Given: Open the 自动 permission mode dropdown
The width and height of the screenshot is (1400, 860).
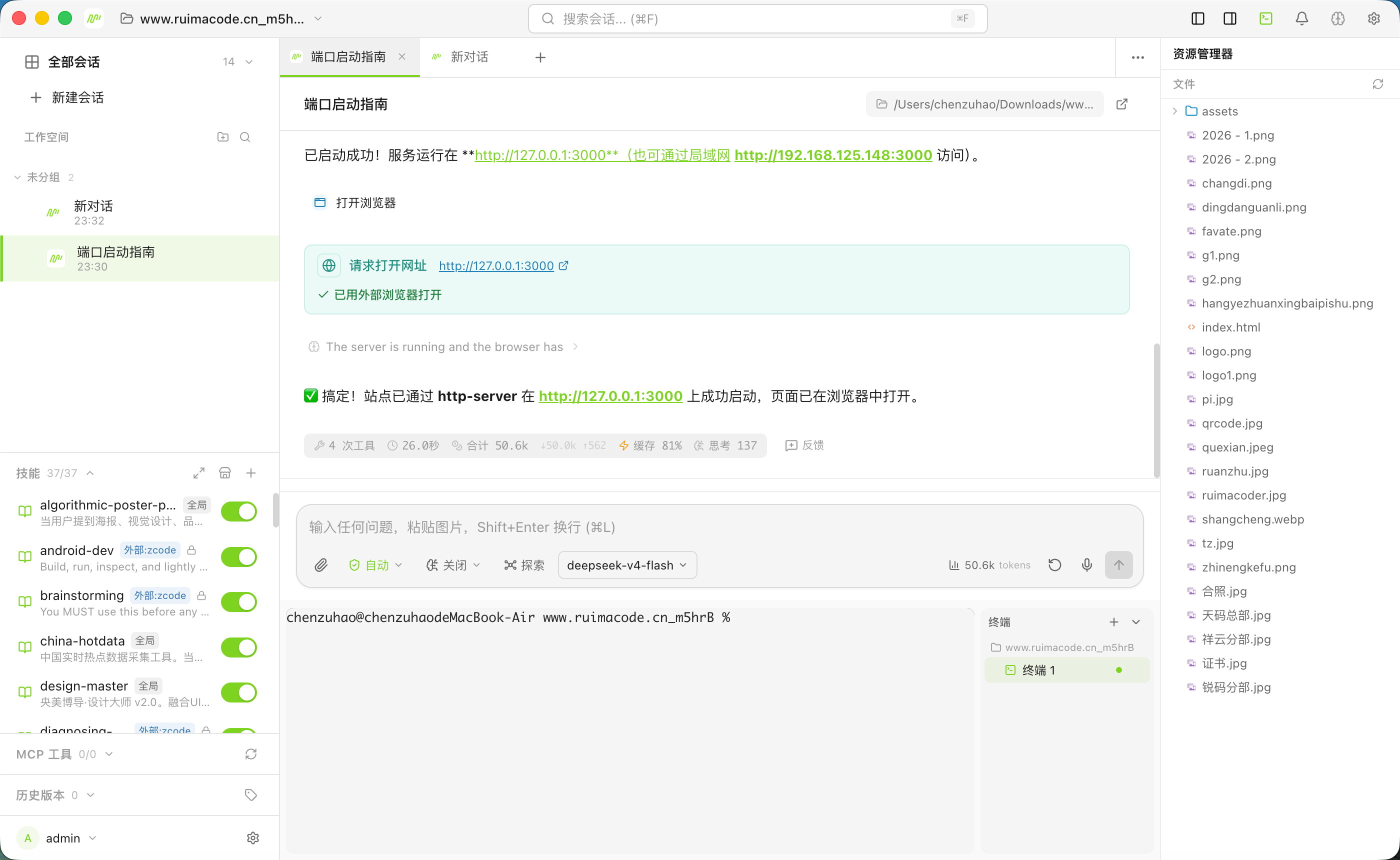Looking at the screenshot, I should (x=375, y=565).
